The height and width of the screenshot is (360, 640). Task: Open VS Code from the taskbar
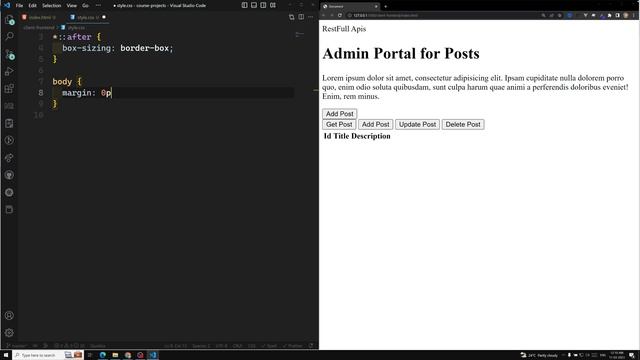point(153,355)
